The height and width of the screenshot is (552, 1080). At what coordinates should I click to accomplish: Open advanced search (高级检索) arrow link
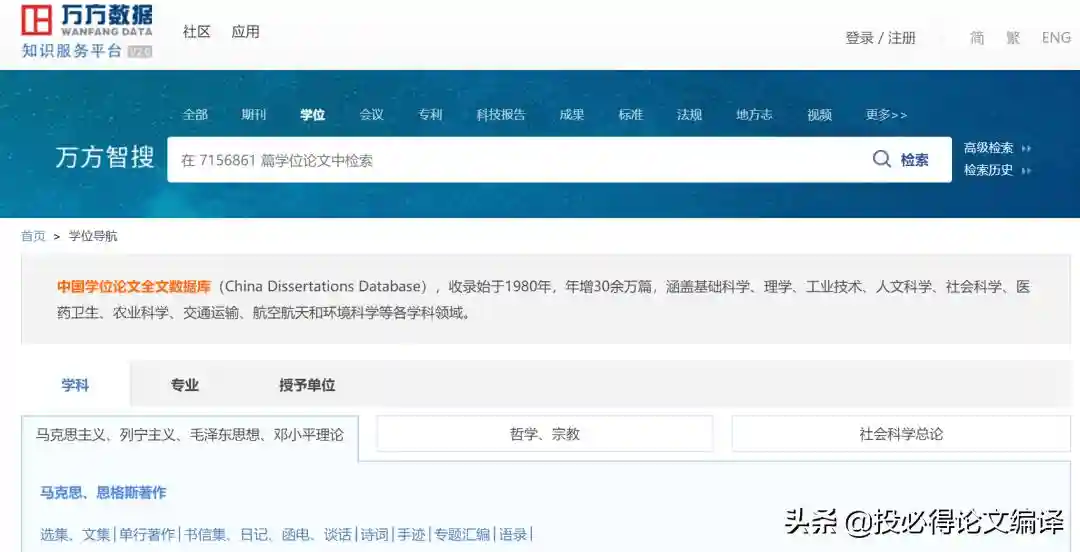pos(996,148)
